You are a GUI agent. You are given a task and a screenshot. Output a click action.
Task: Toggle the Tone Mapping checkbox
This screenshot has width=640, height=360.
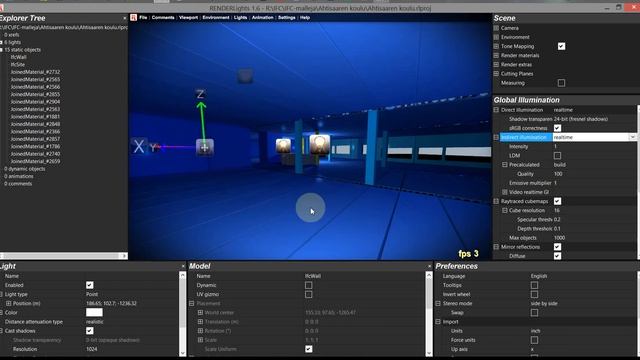click(561, 46)
